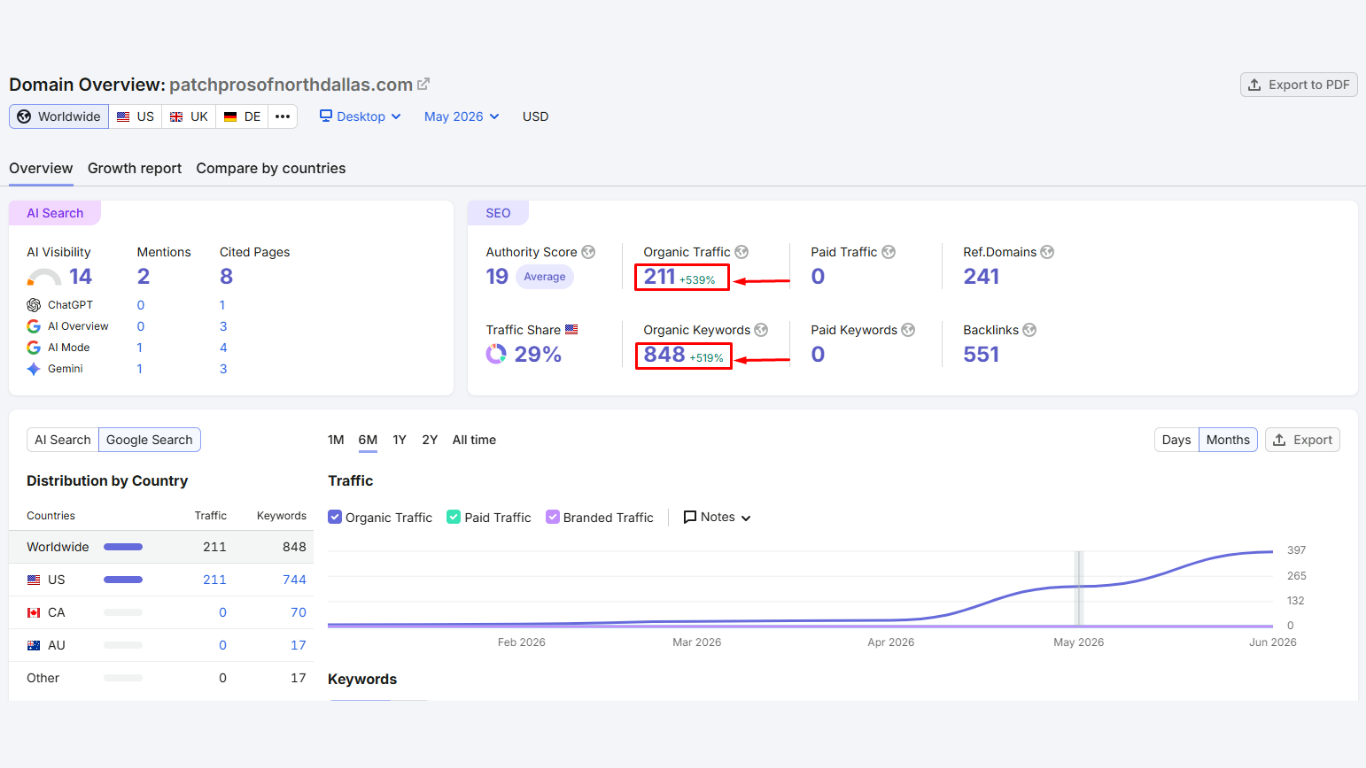Select the 2Y time range

click(430, 440)
